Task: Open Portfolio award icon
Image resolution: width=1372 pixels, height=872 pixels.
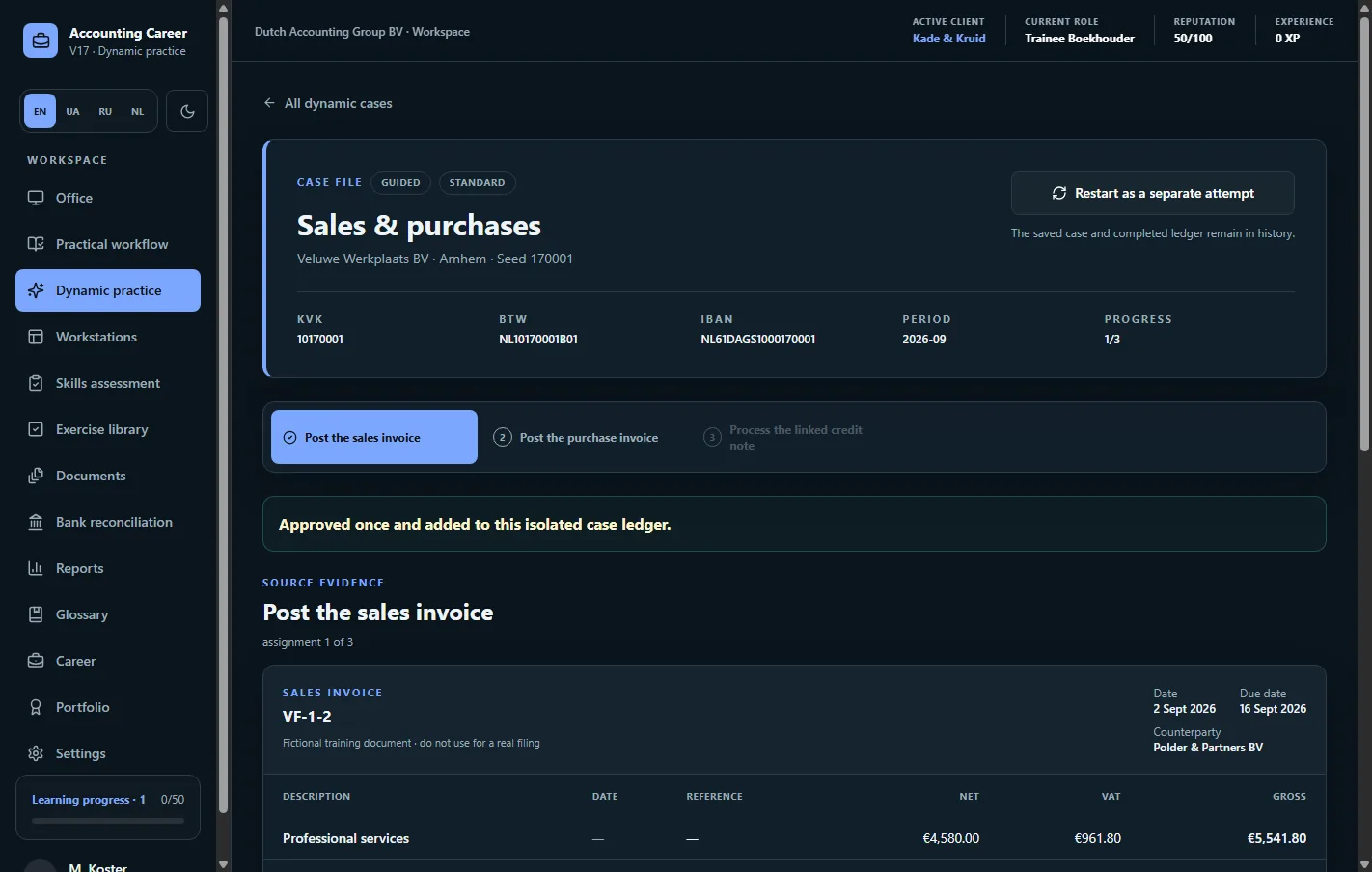Action: [36, 707]
